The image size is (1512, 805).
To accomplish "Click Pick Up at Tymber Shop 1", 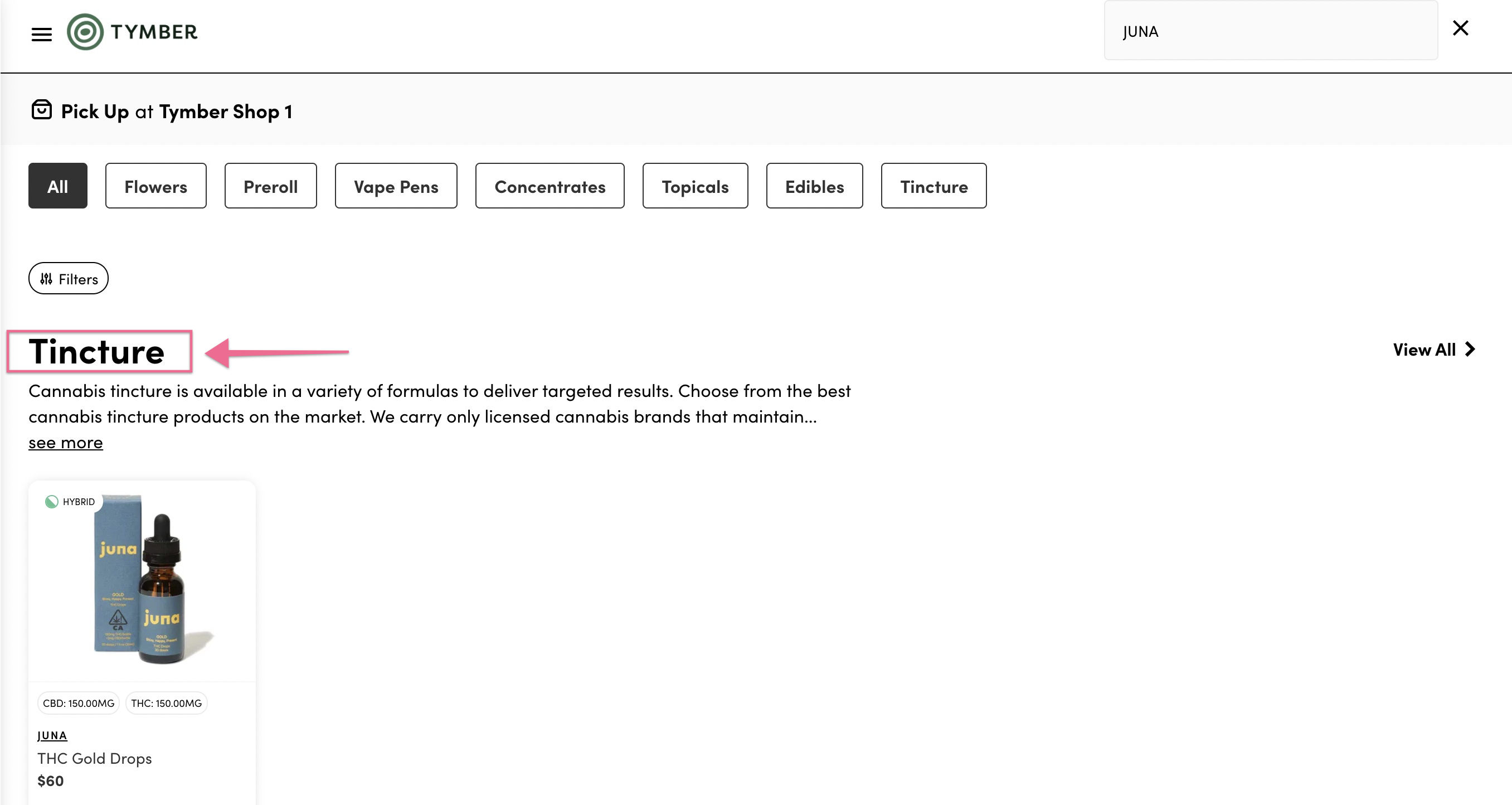I will pos(177,111).
